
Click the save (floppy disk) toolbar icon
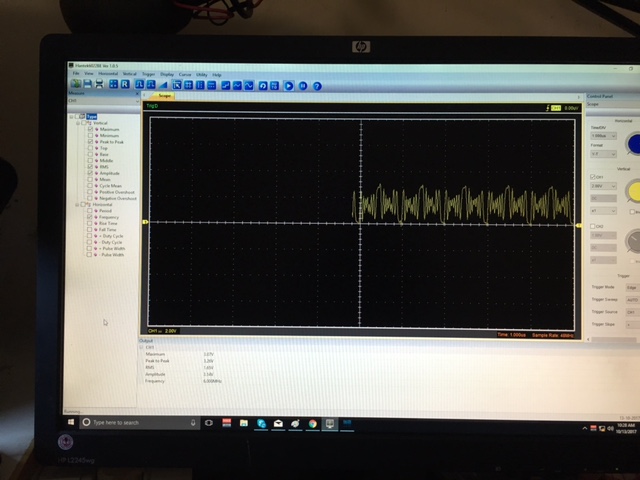coord(87,84)
